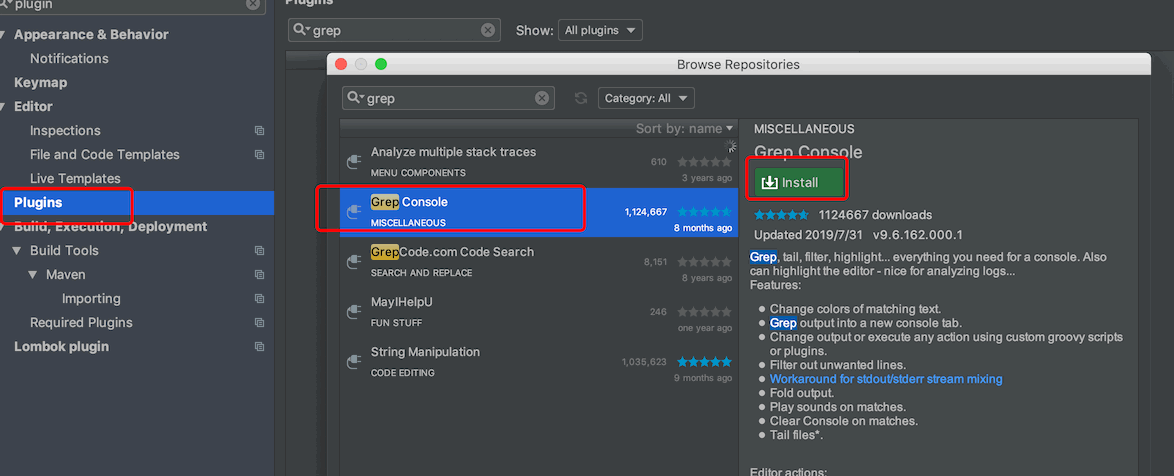Collapse the Maven node
The width and height of the screenshot is (1174, 476).
[32, 275]
